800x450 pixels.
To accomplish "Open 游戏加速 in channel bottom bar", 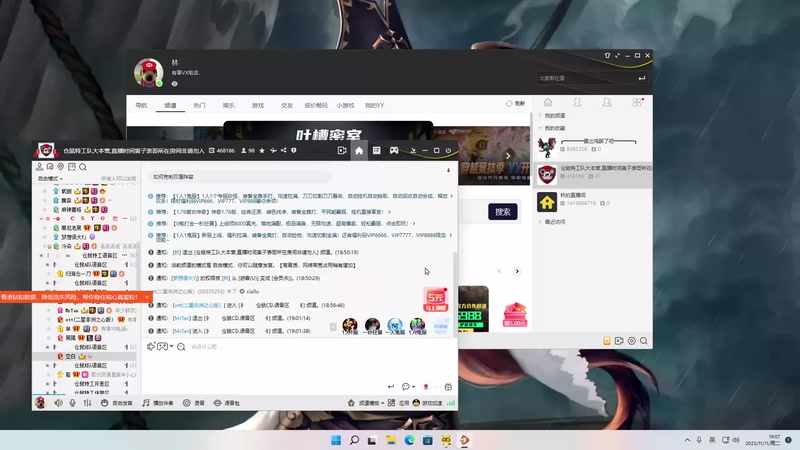I will (x=428, y=403).
